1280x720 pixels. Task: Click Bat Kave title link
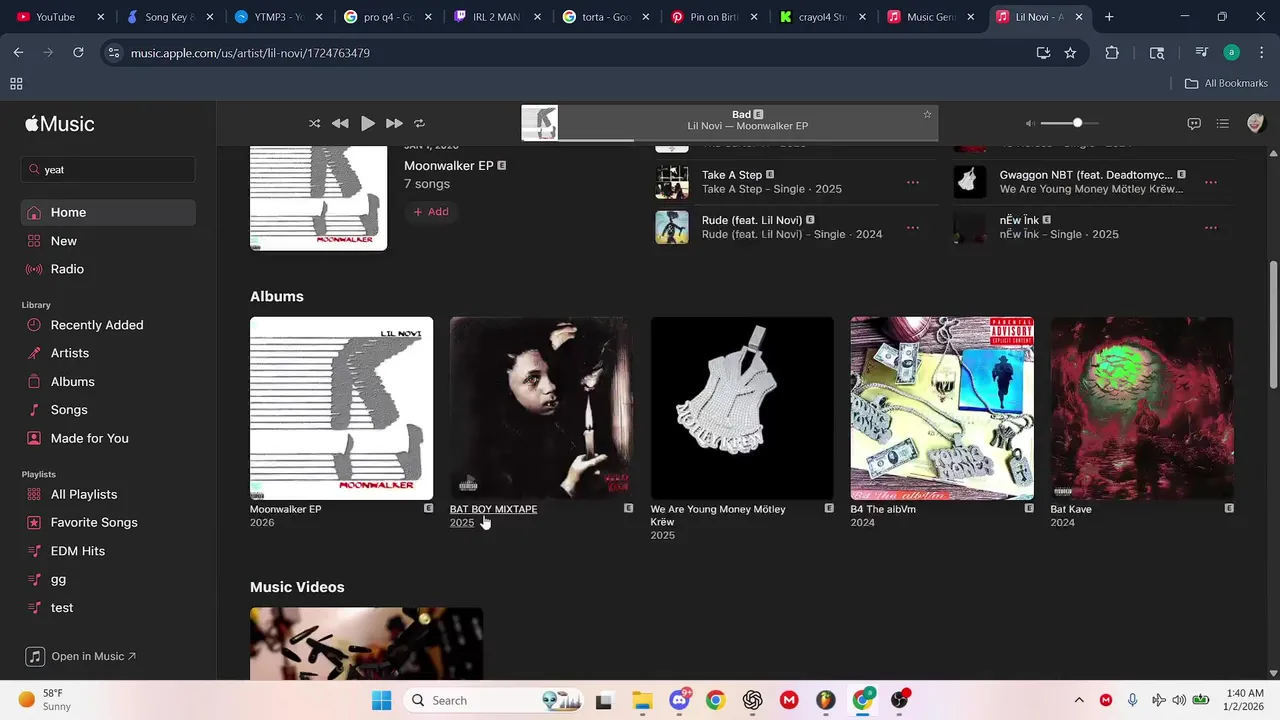tap(1071, 509)
